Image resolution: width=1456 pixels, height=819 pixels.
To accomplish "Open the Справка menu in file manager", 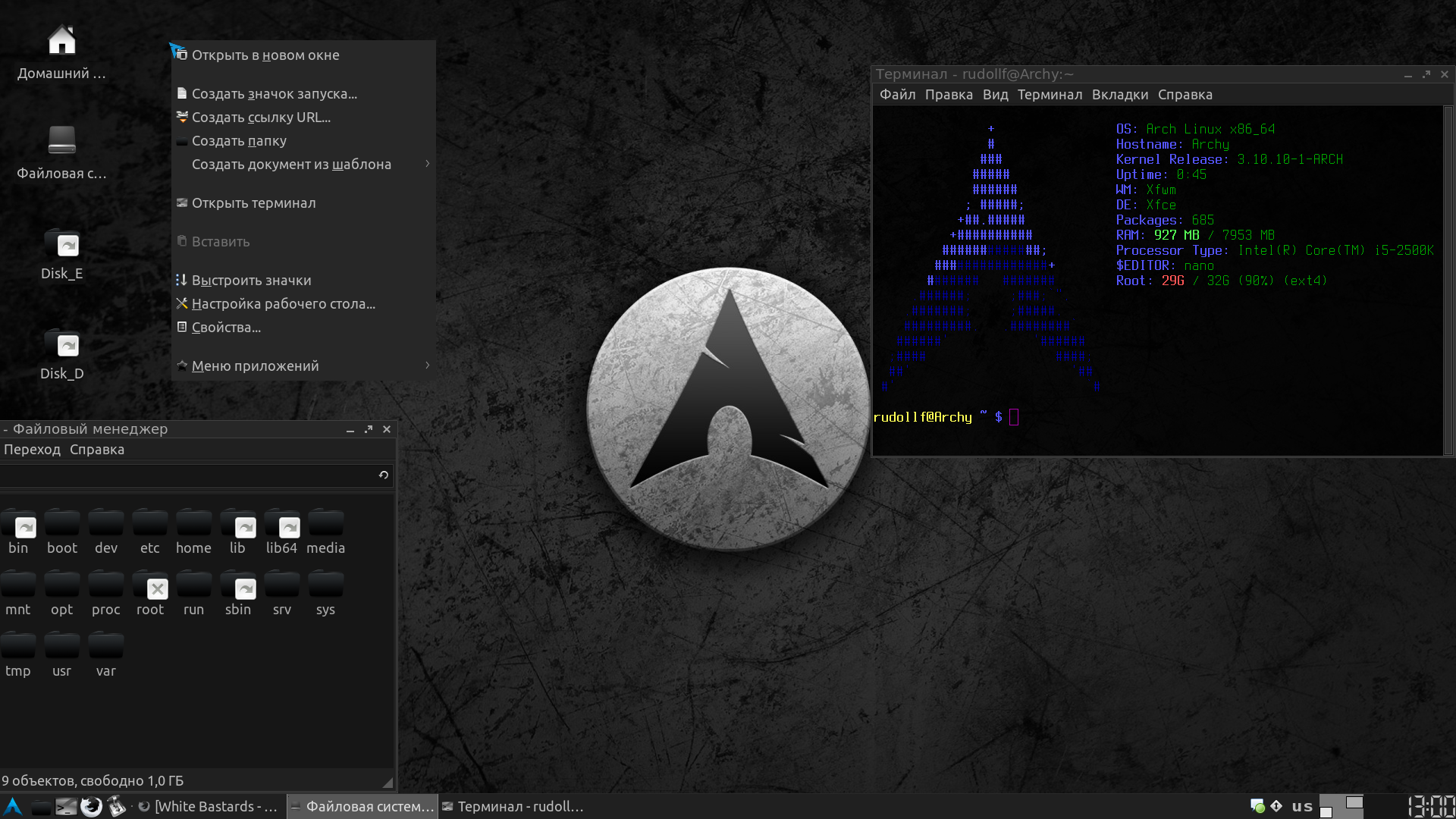I will 97,450.
